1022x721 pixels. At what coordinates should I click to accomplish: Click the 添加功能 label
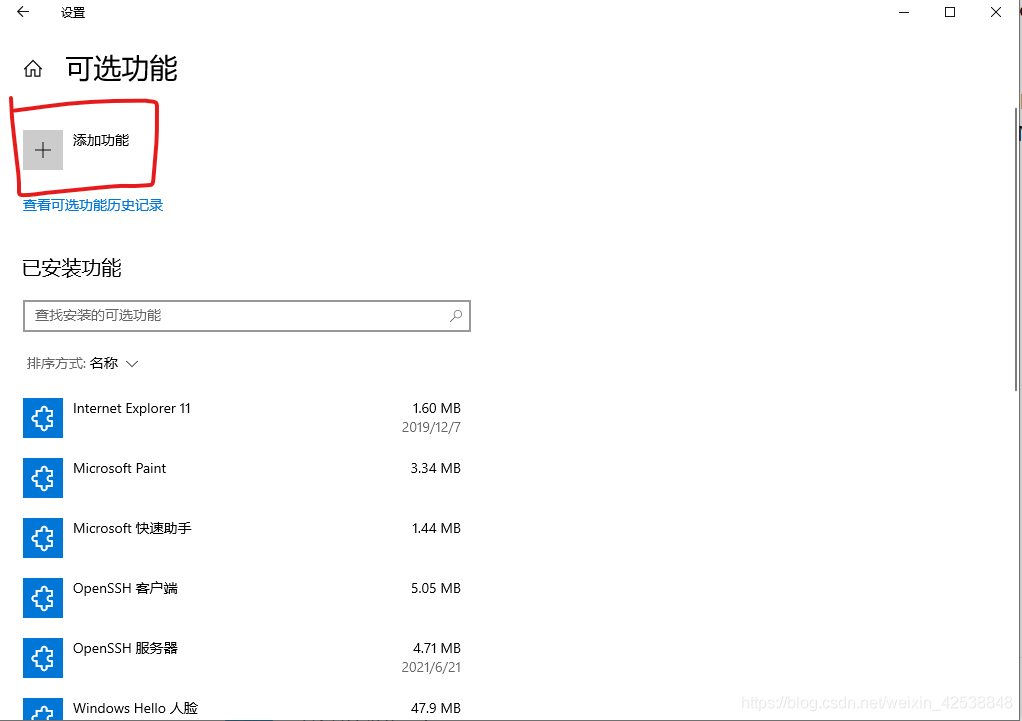pyautogui.click(x=101, y=140)
